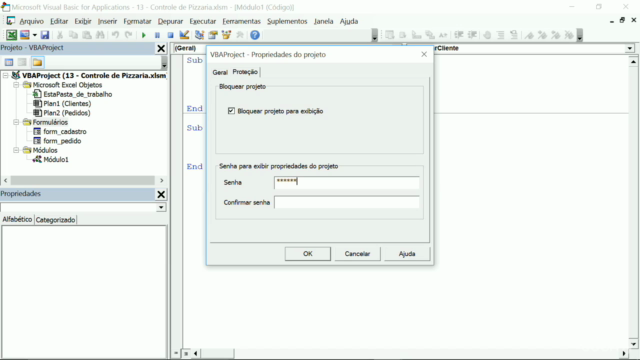This screenshot has width=640, height=360.
Task: Collapse the Formulários folder node
Action: [x=16, y=122]
